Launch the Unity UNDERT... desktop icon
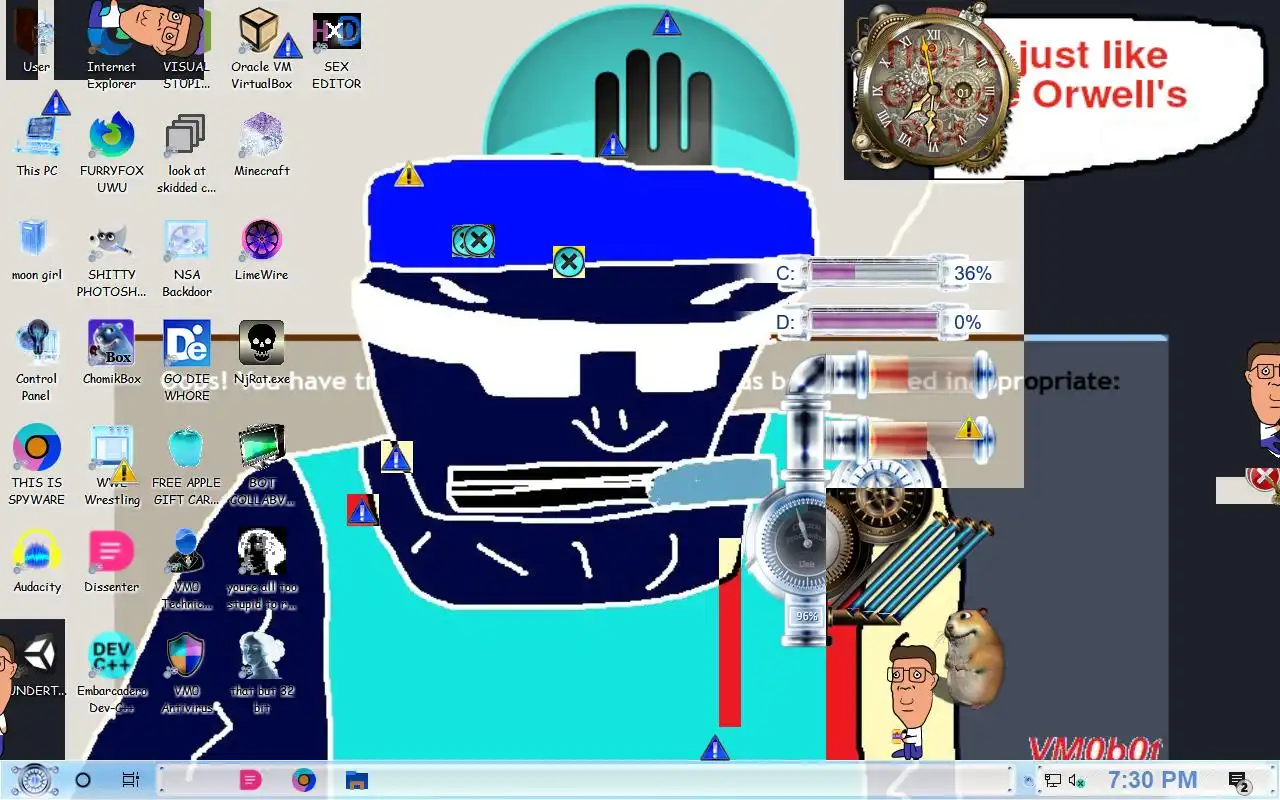 click(40, 664)
